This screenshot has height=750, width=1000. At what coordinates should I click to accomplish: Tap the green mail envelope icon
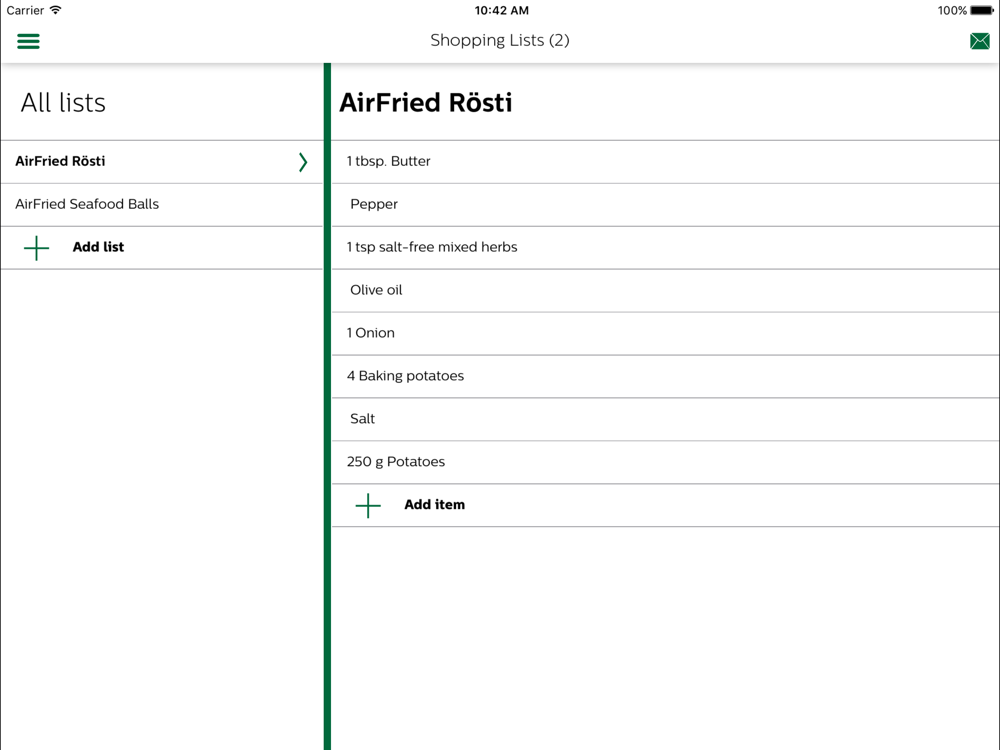click(x=980, y=41)
